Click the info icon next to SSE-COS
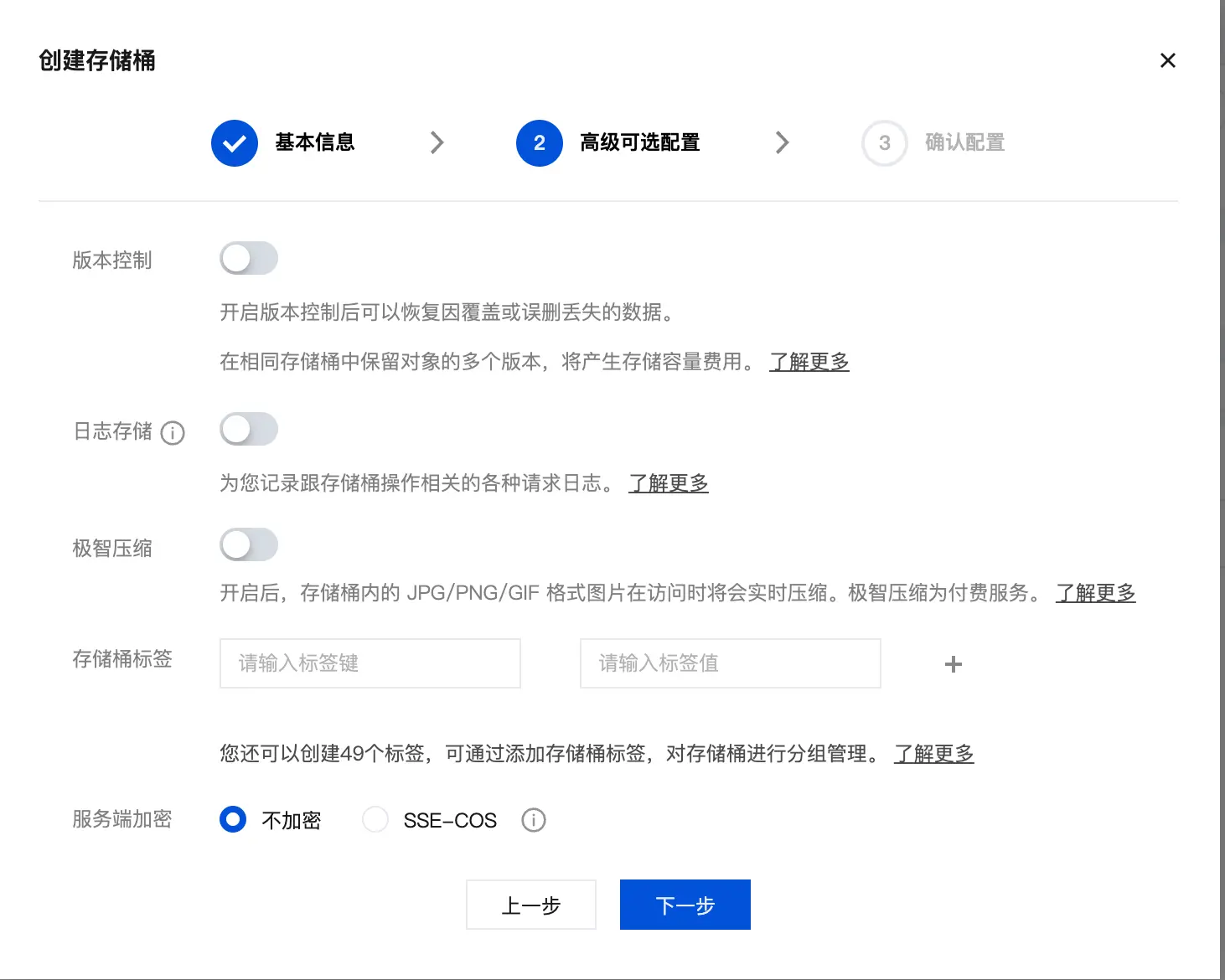The width and height of the screenshot is (1225, 980). pos(533,820)
